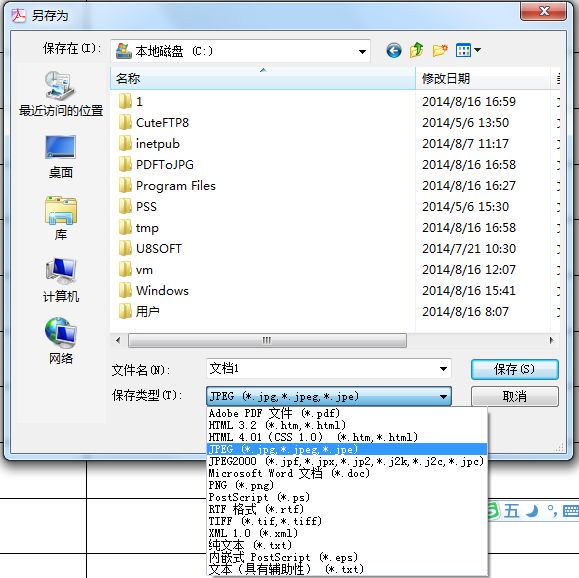Choose Adobe PDF 文件 (*.pdf) type

[x=347, y=413]
